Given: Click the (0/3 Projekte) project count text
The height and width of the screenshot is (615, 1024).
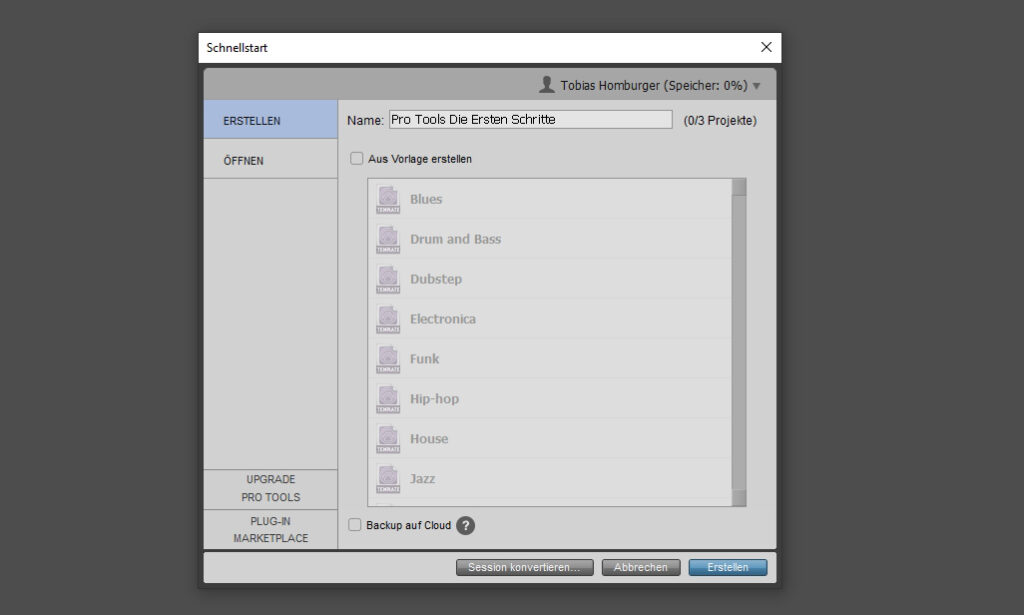Looking at the screenshot, I should pyautogui.click(x=720, y=121).
